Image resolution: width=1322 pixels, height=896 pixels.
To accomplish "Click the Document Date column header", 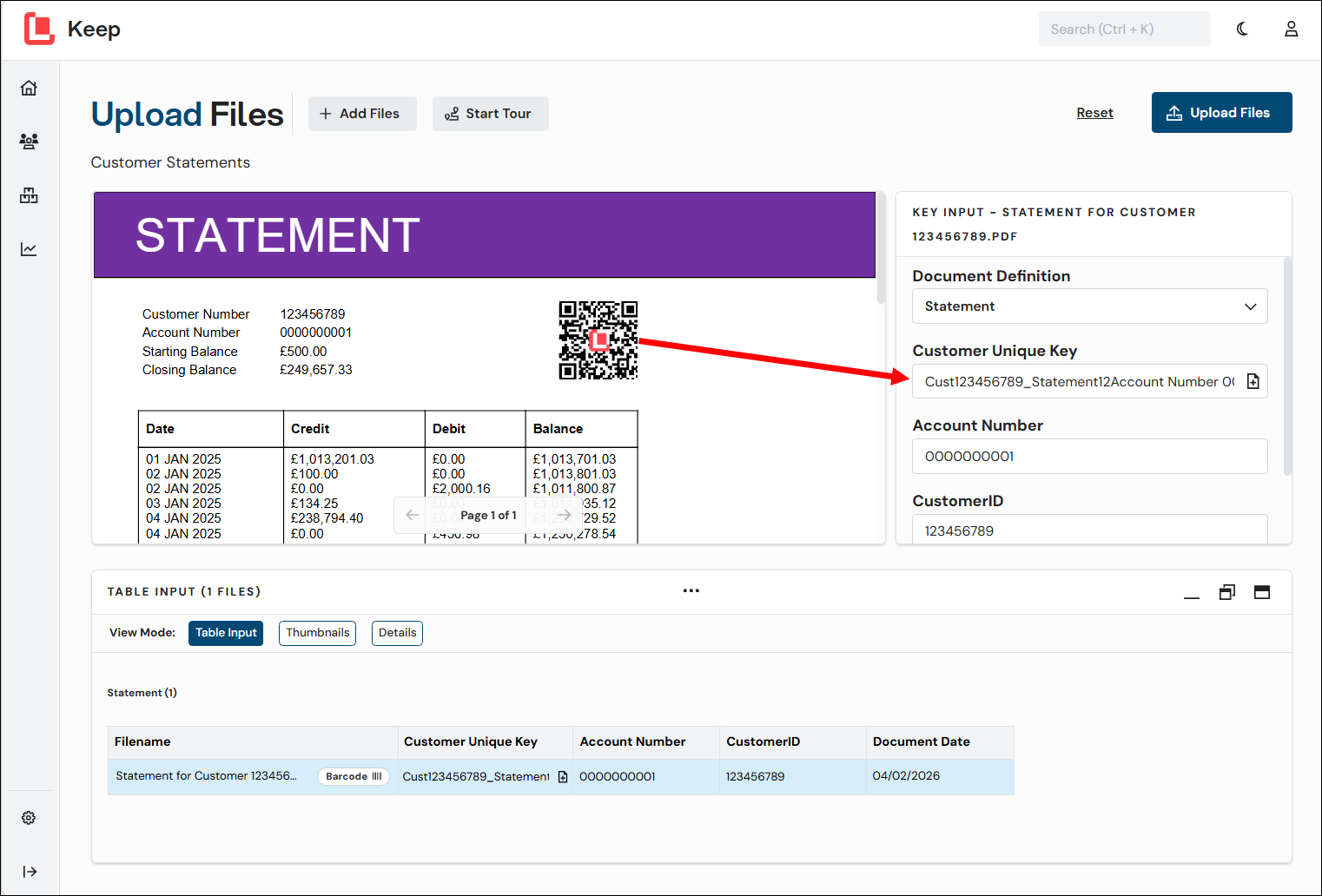I will pyautogui.click(x=940, y=742).
